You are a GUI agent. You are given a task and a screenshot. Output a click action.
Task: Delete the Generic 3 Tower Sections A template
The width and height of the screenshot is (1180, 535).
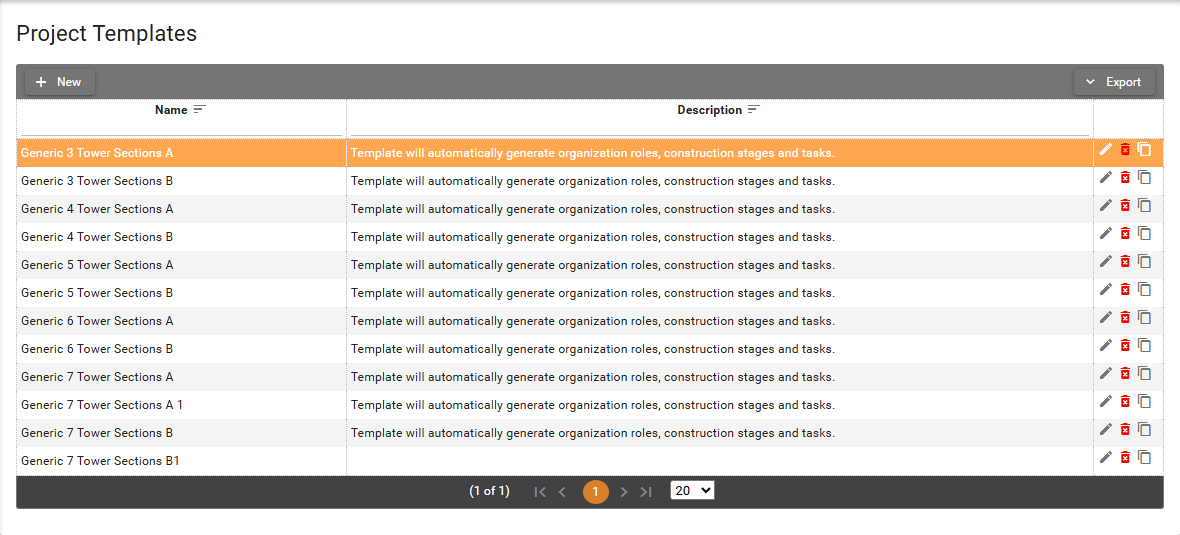pyautogui.click(x=1125, y=149)
